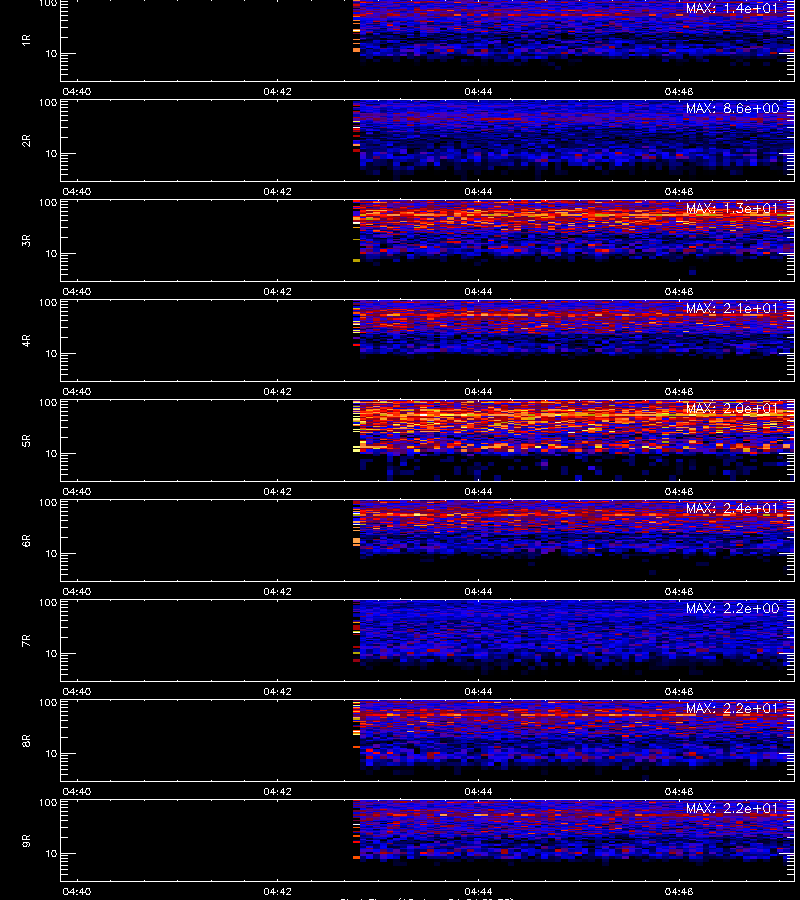
Task: Click the 04:42 time tick under panel 2R
Action: (277, 191)
